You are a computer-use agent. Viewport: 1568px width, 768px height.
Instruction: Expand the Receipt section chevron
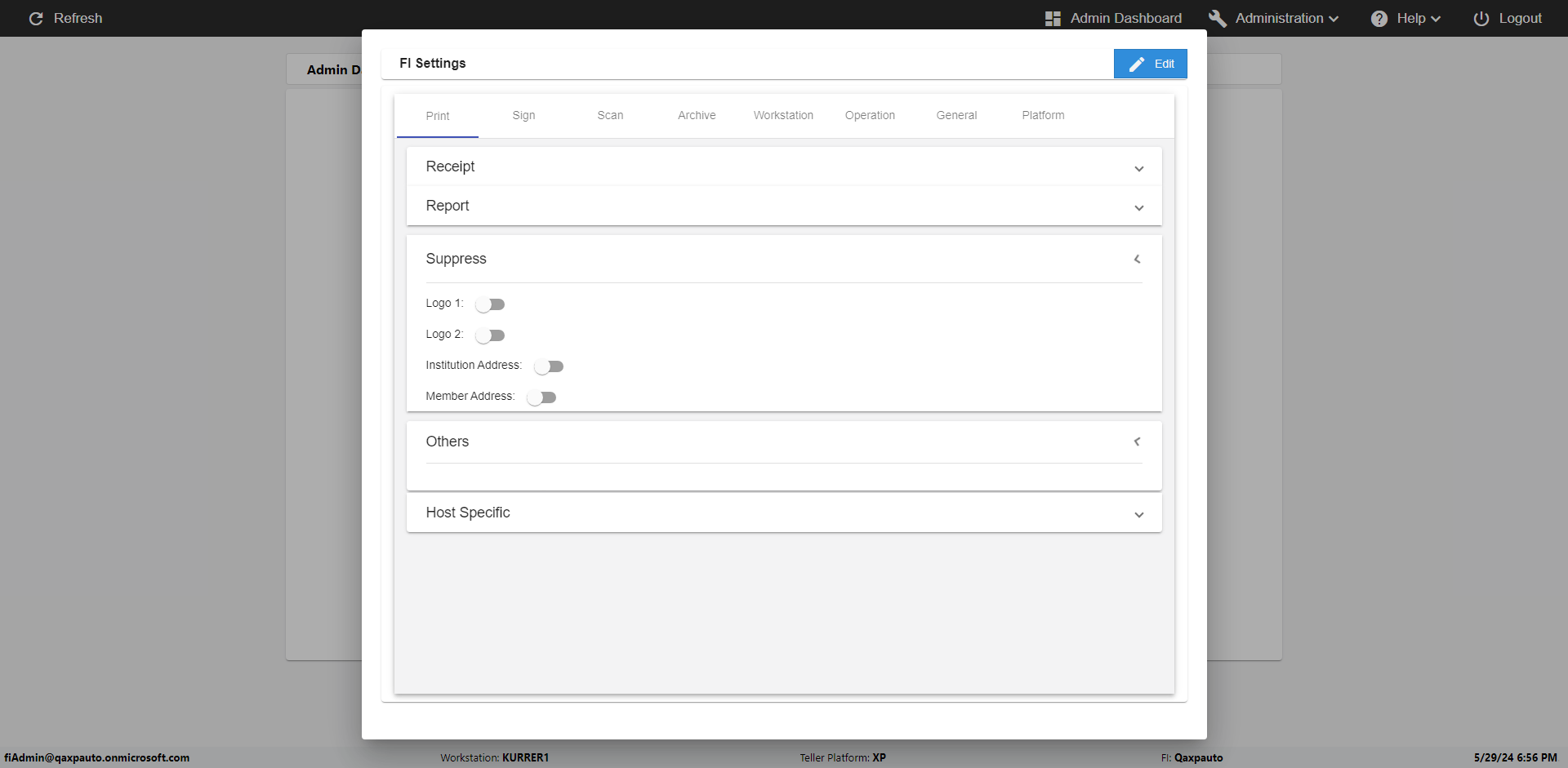tap(1138, 169)
